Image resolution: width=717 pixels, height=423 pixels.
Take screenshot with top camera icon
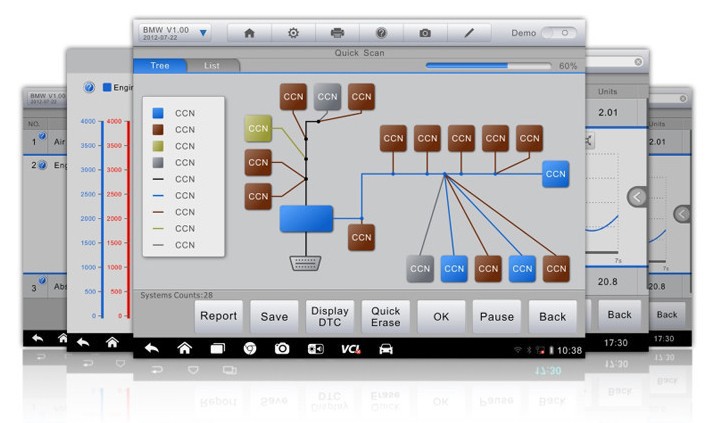425,33
